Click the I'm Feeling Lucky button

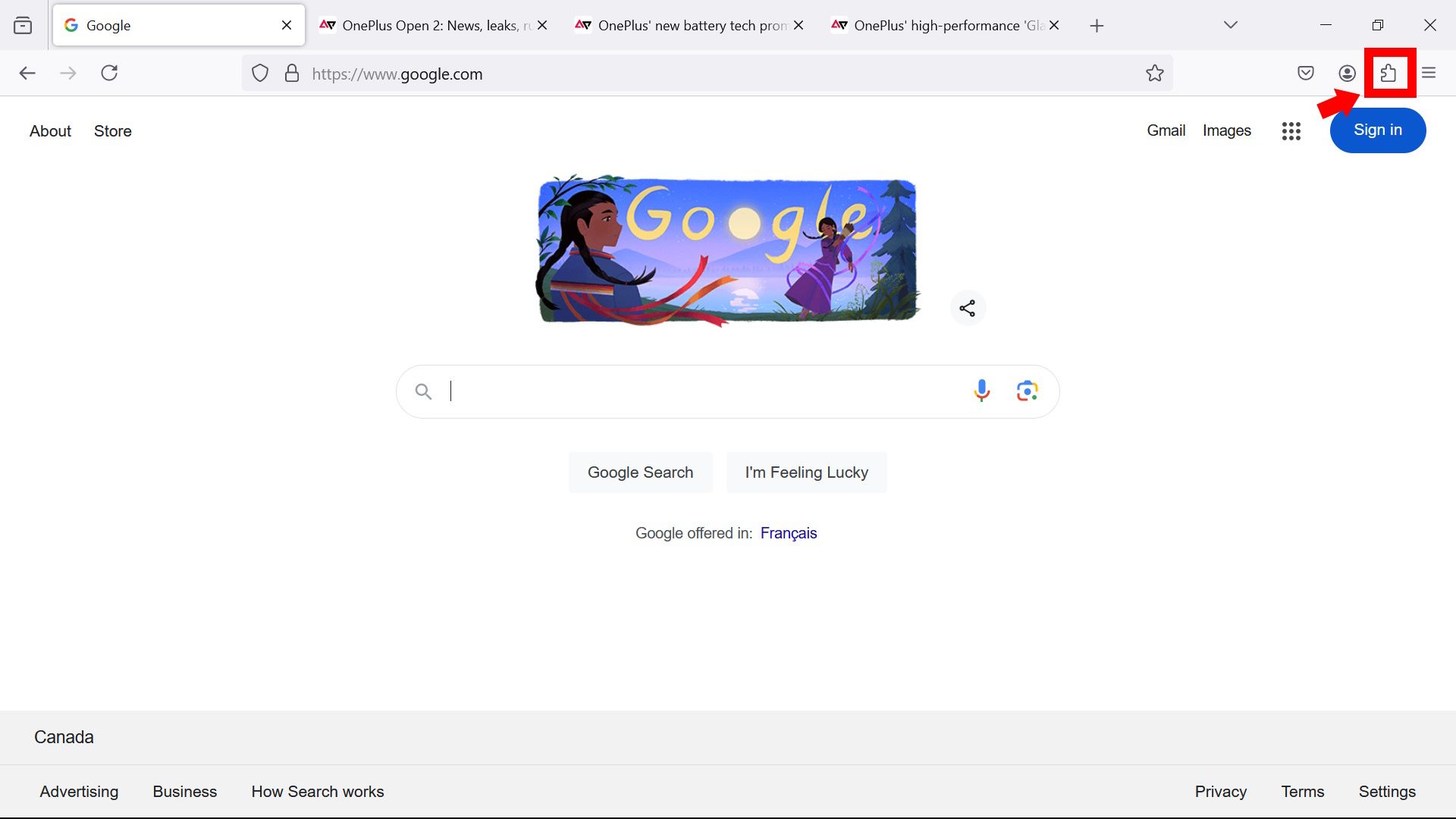[806, 472]
